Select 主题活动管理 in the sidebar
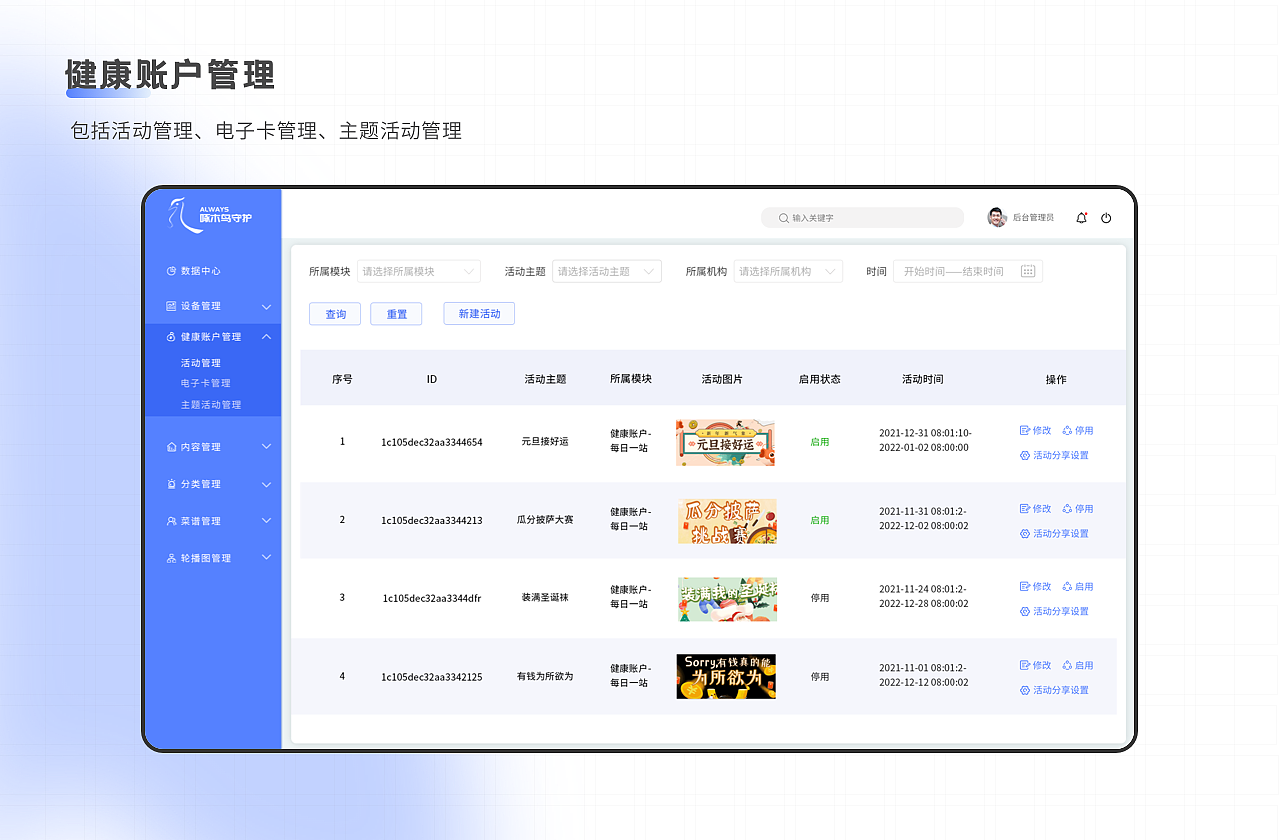 point(211,404)
